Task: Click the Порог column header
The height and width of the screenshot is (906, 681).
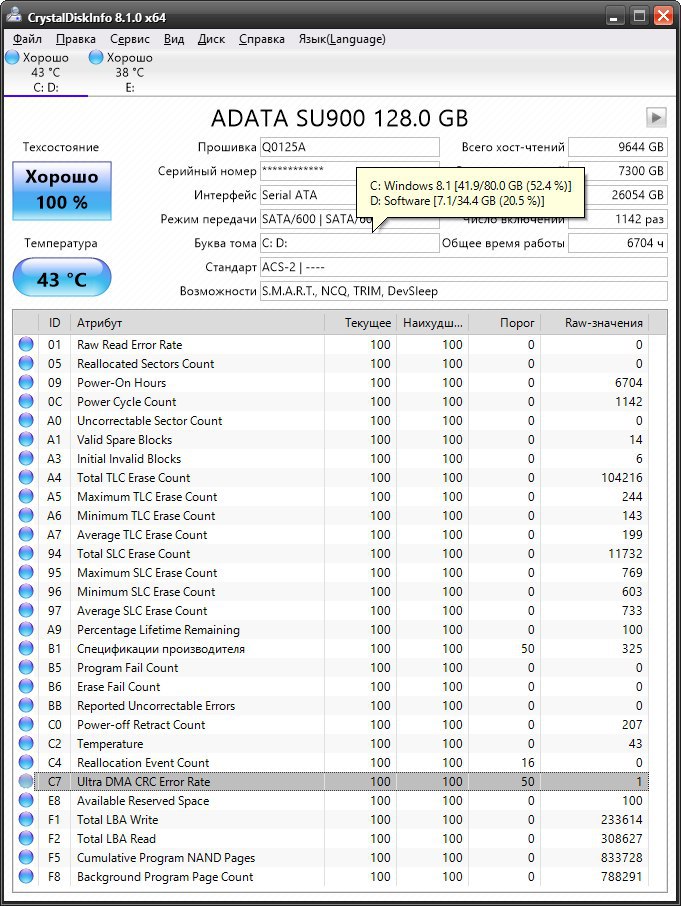Action: click(504, 323)
